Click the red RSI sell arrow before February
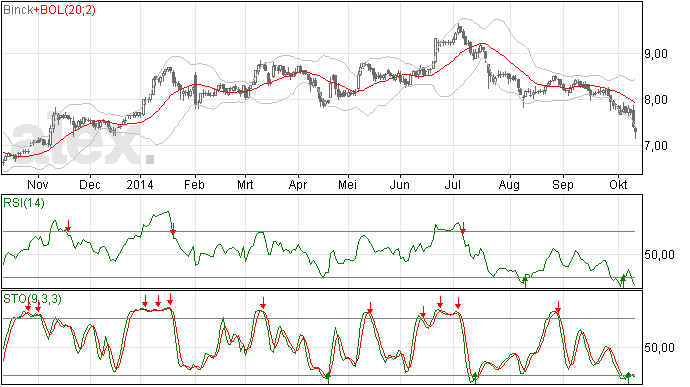Viewport: 690px width, 387px height. (x=173, y=229)
